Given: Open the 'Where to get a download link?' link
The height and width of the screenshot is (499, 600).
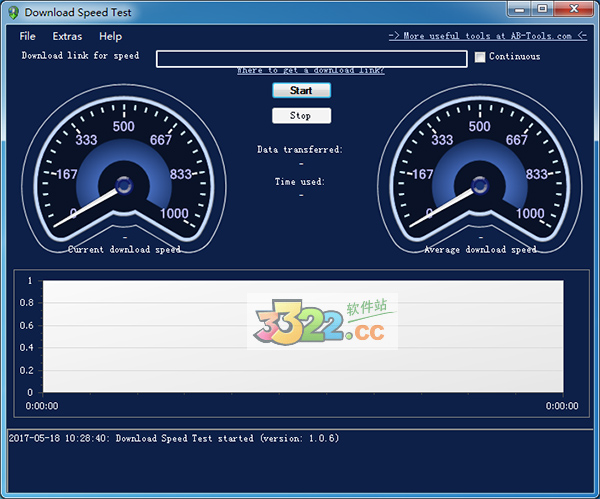Looking at the screenshot, I should click(310, 71).
